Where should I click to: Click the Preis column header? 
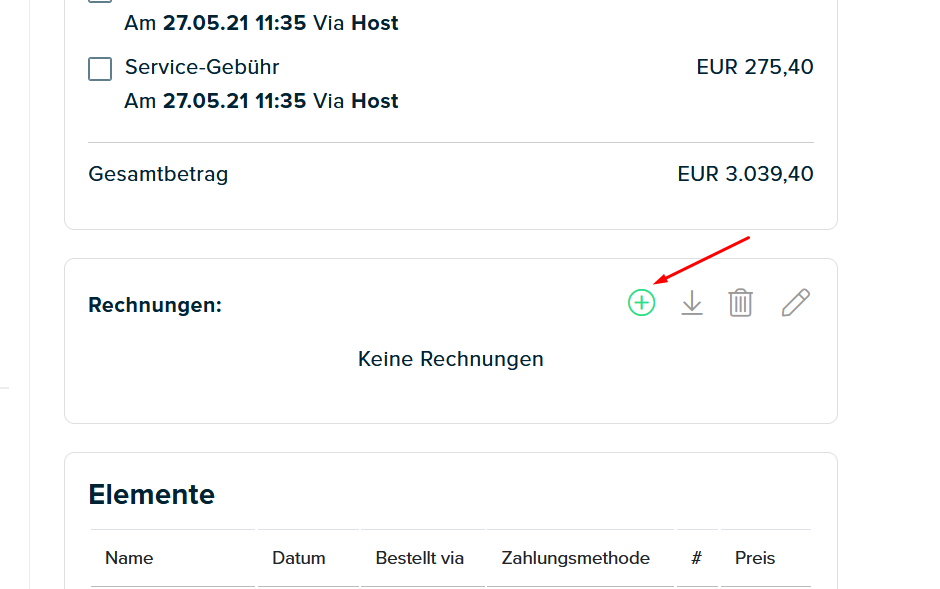pos(755,558)
